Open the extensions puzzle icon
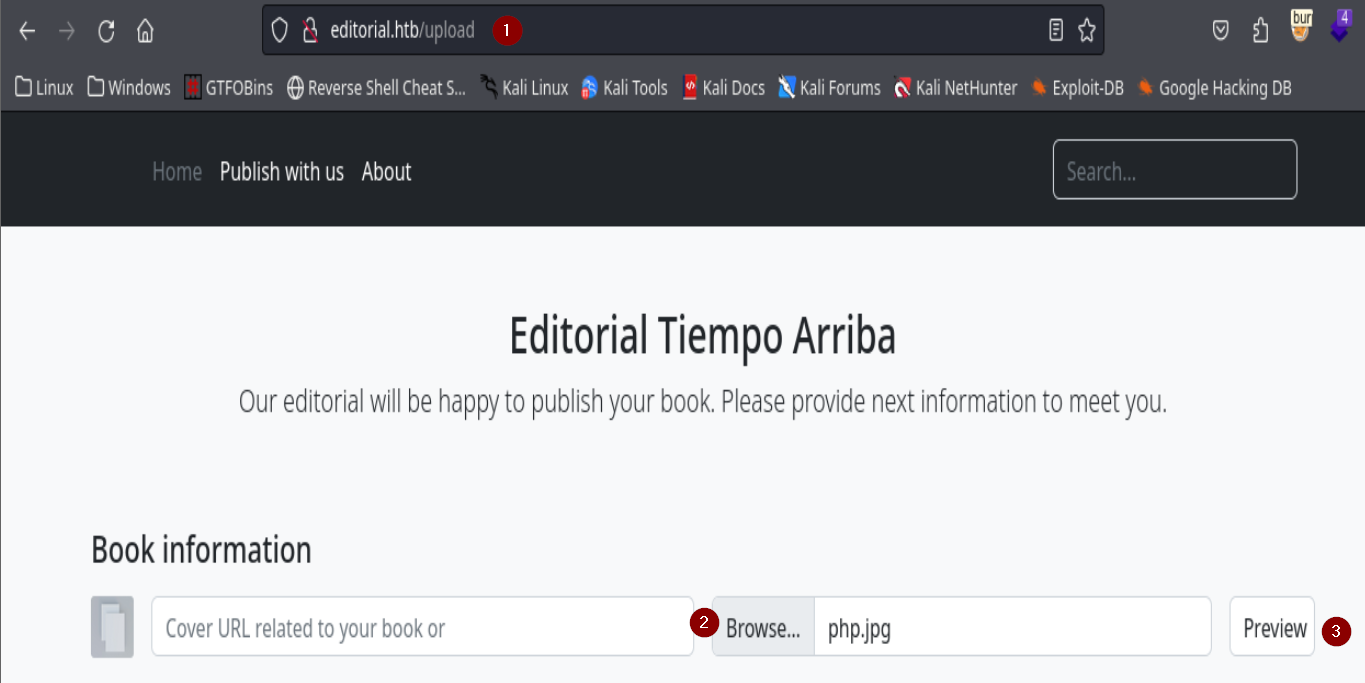 click(x=1260, y=31)
